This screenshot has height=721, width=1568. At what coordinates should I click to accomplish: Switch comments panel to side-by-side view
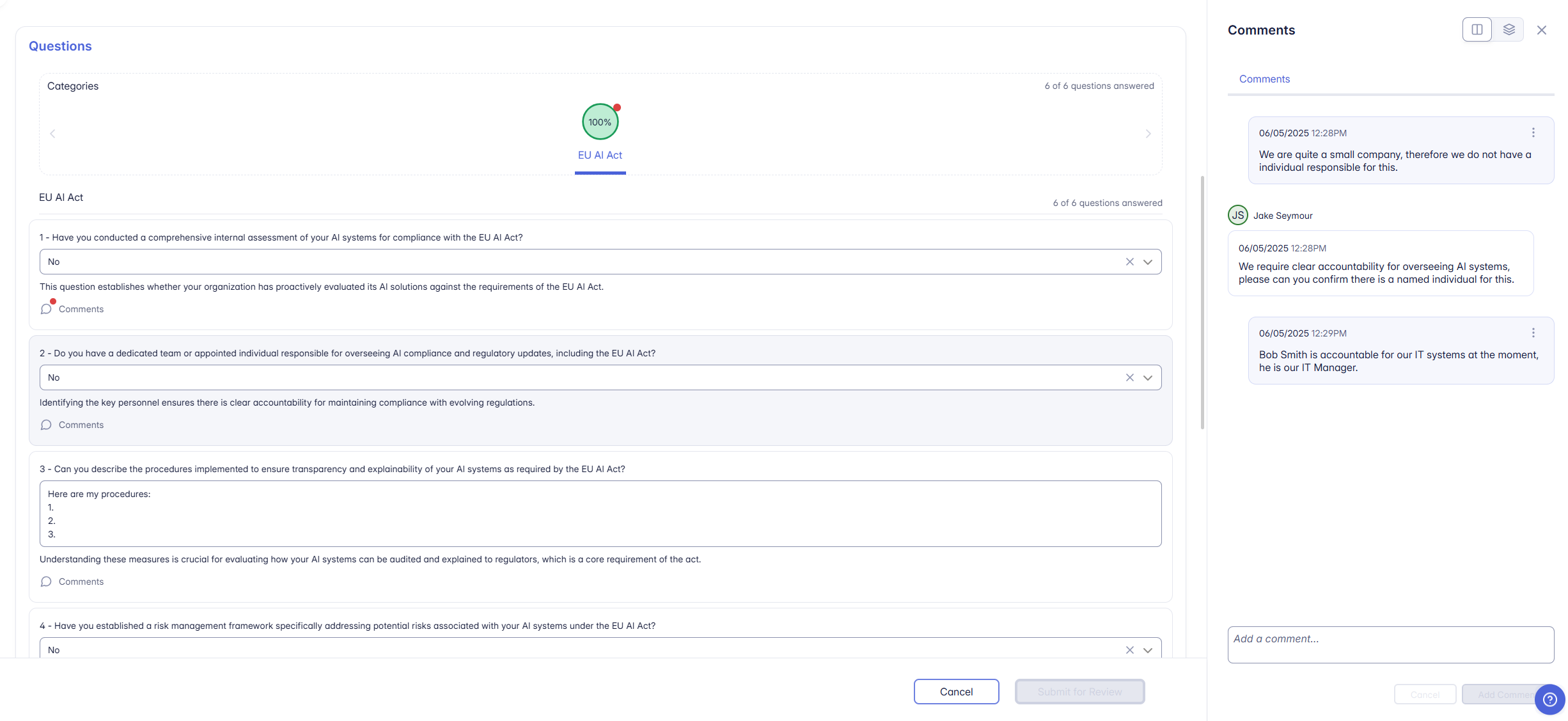coord(1477,29)
